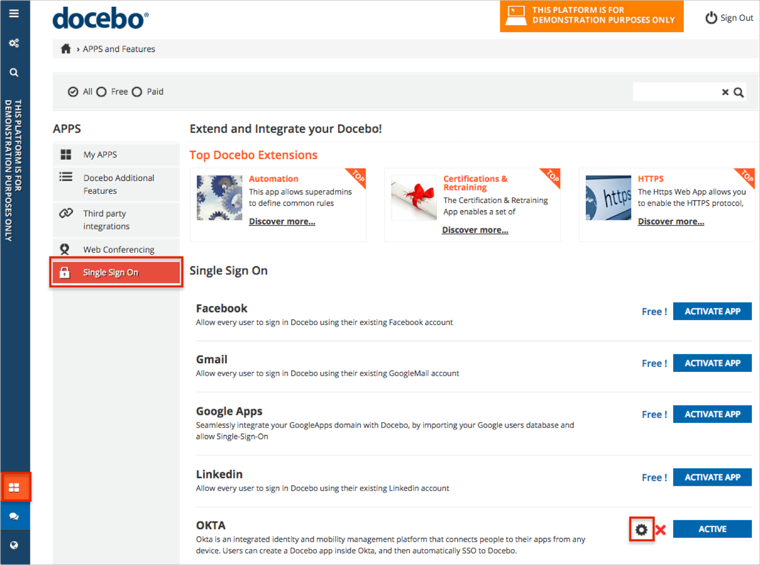Click the sidebar search magnifier icon
Viewport: 760px width, 565px height.
tap(14, 73)
